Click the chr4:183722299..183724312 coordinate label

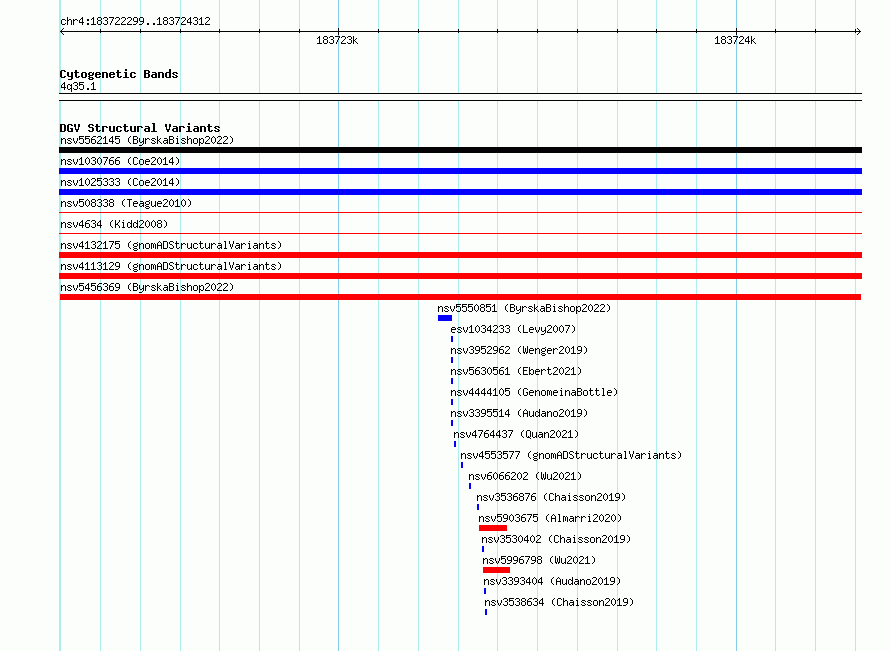point(135,21)
